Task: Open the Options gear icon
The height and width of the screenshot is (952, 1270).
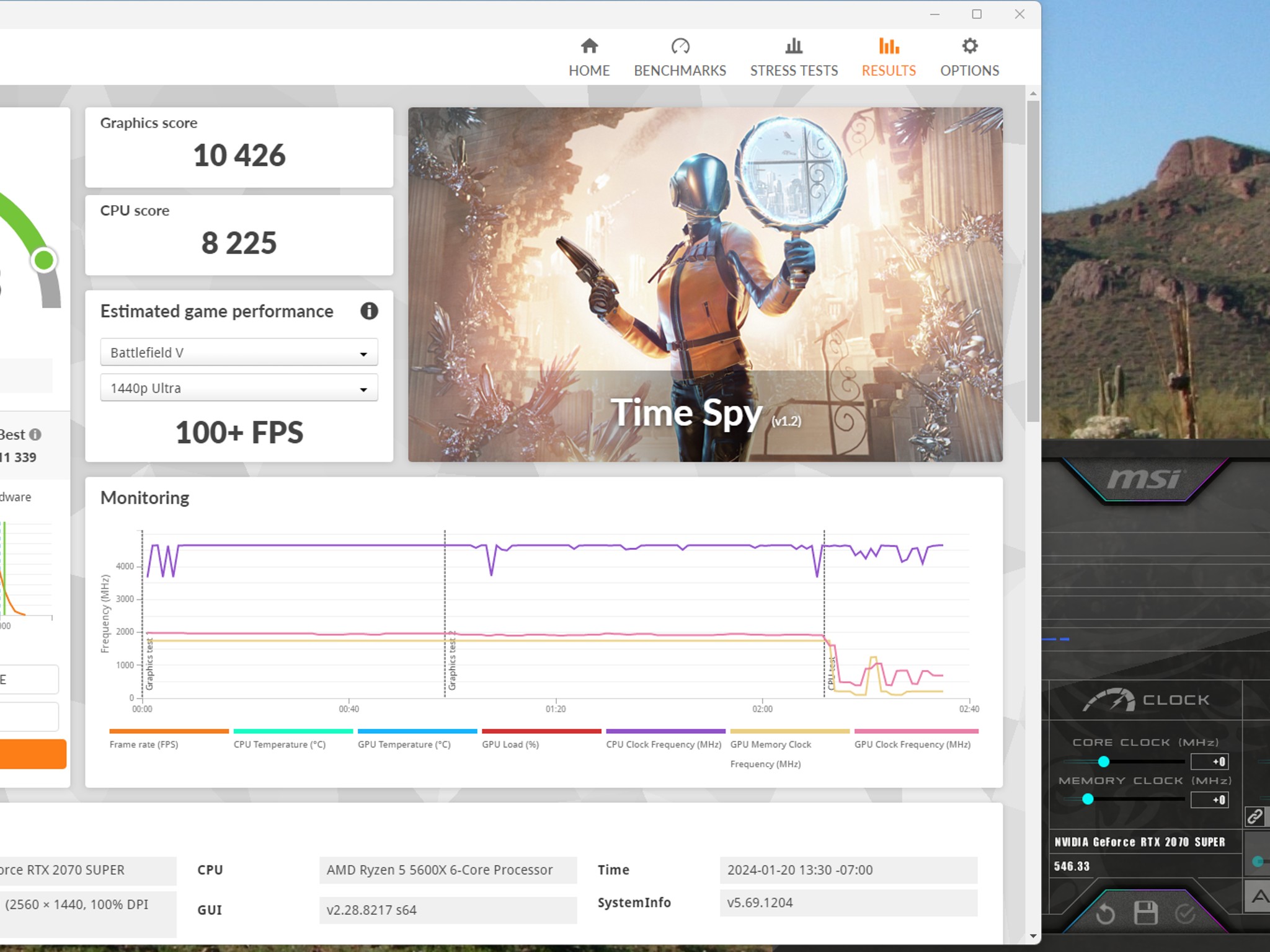Action: 969,45
